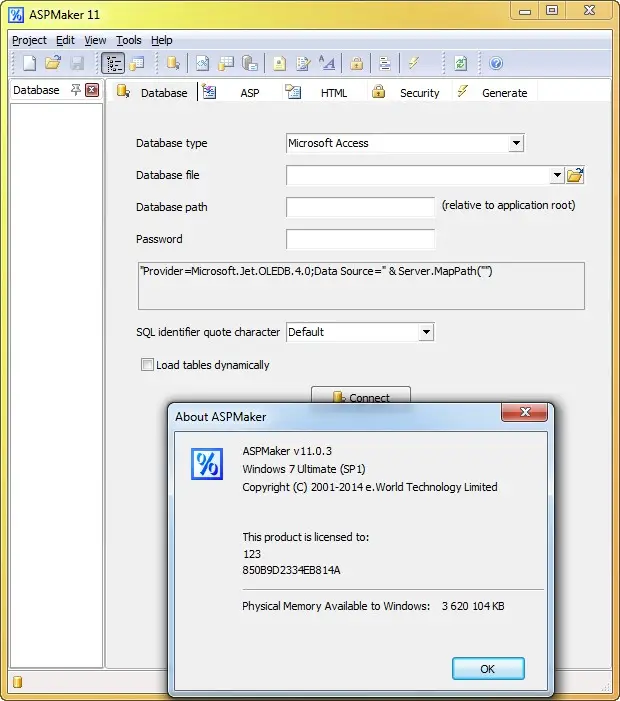Image resolution: width=620 pixels, height=701 pixels.
Task: Open the View menu
Action: pyautogui.click(x=95, y=40)
